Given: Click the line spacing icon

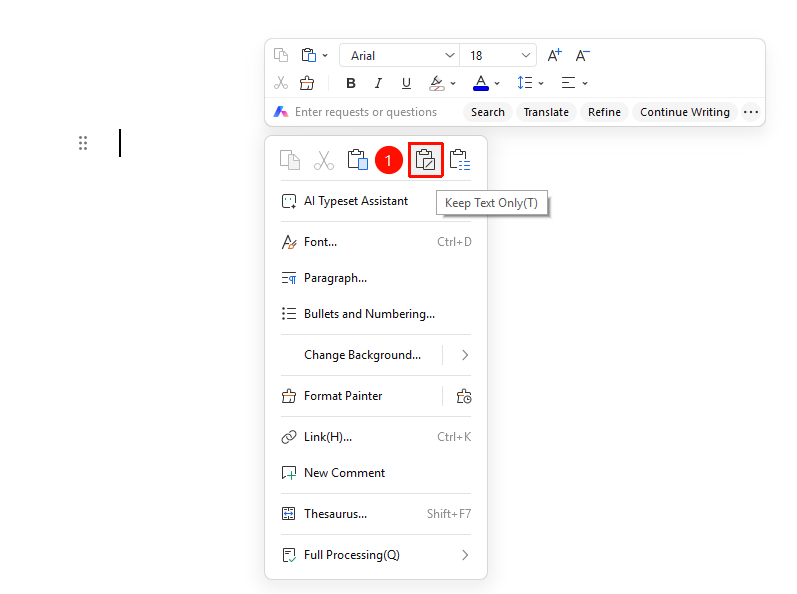Looking at the screenshot, I should (x=525, y=82).
